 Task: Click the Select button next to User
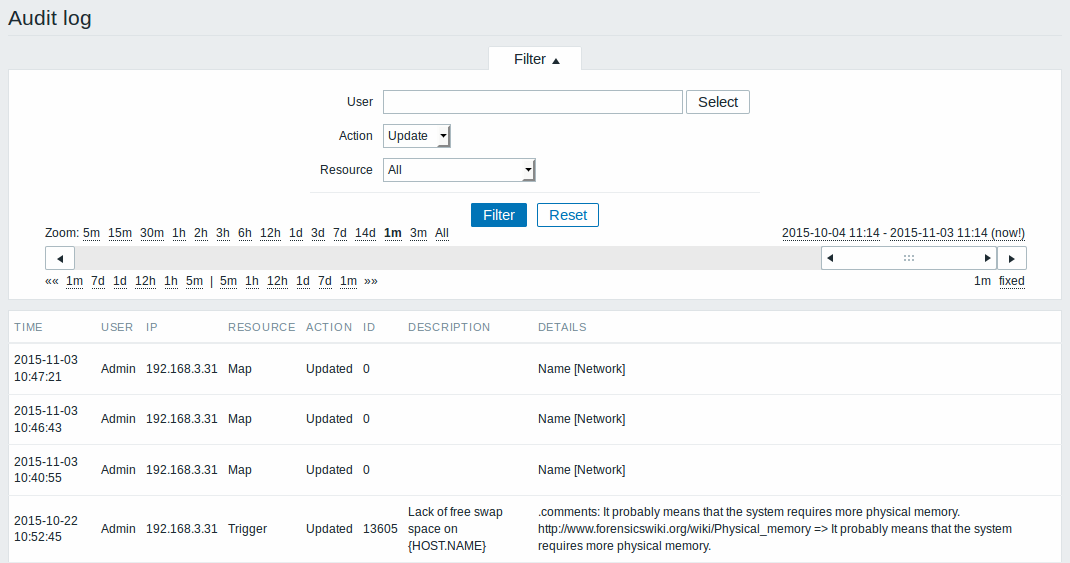click(718, 102)
